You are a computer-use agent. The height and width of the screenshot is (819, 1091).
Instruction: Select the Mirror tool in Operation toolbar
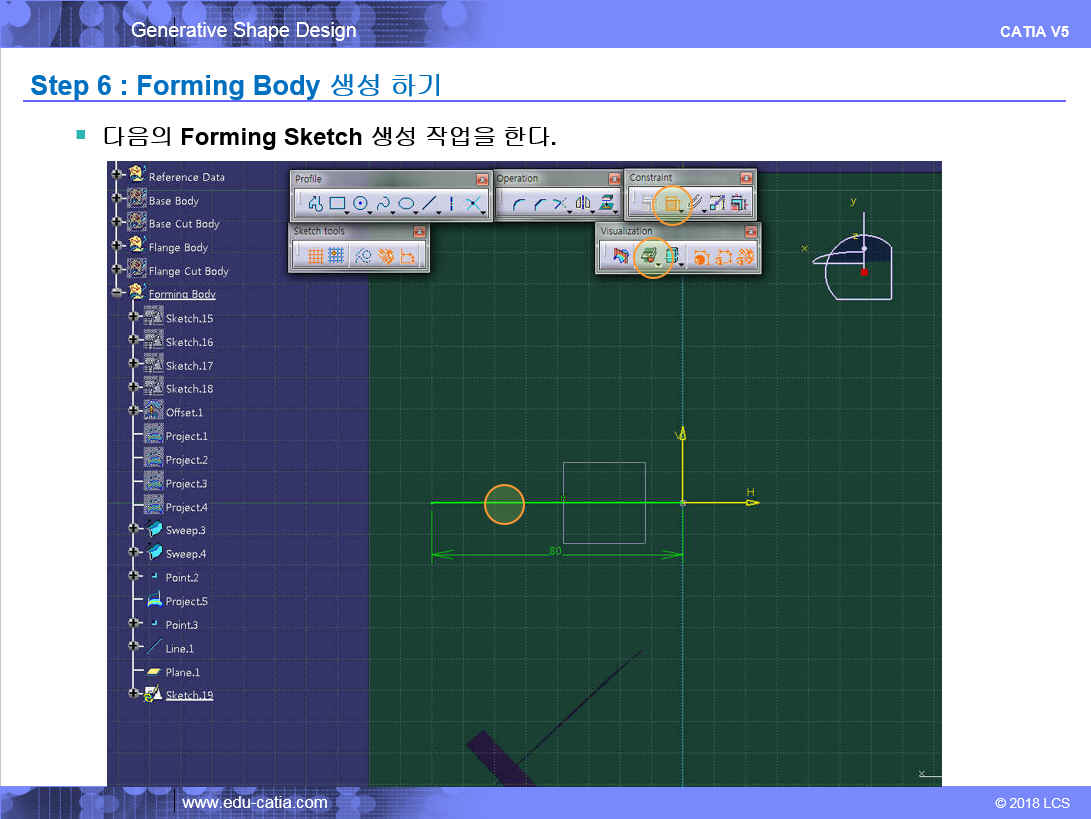coord(582,204)
